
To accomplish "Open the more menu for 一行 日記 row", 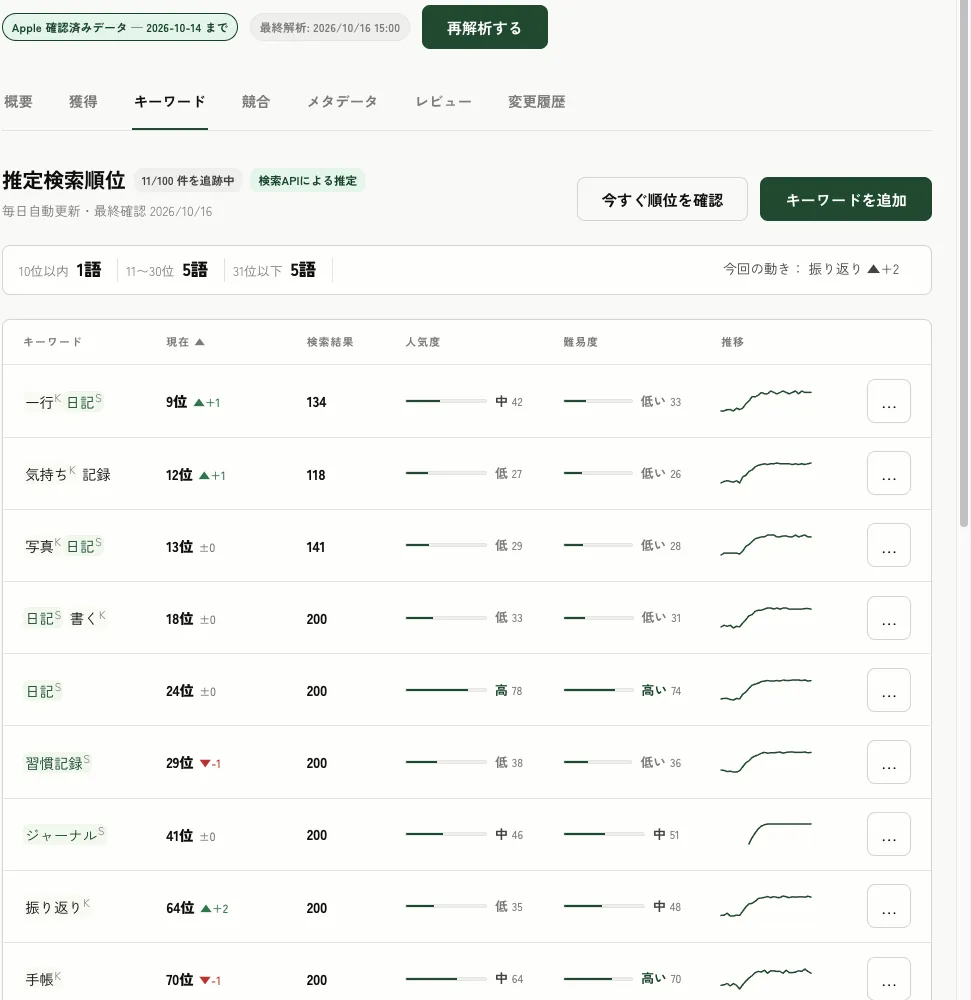I will coord(888,401).
